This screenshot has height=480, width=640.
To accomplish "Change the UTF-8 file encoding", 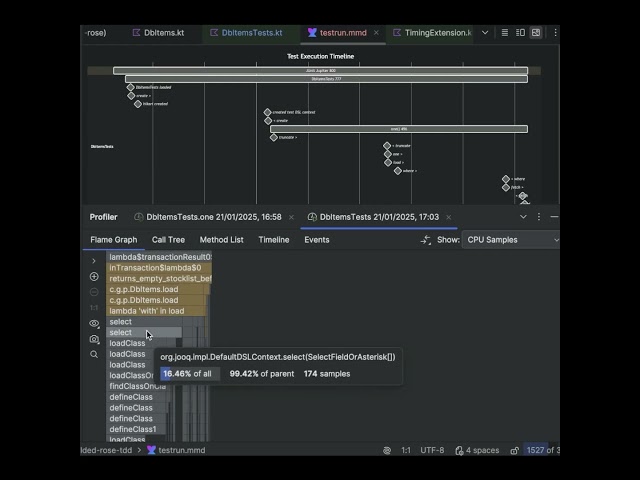I will tap(432, 450).
